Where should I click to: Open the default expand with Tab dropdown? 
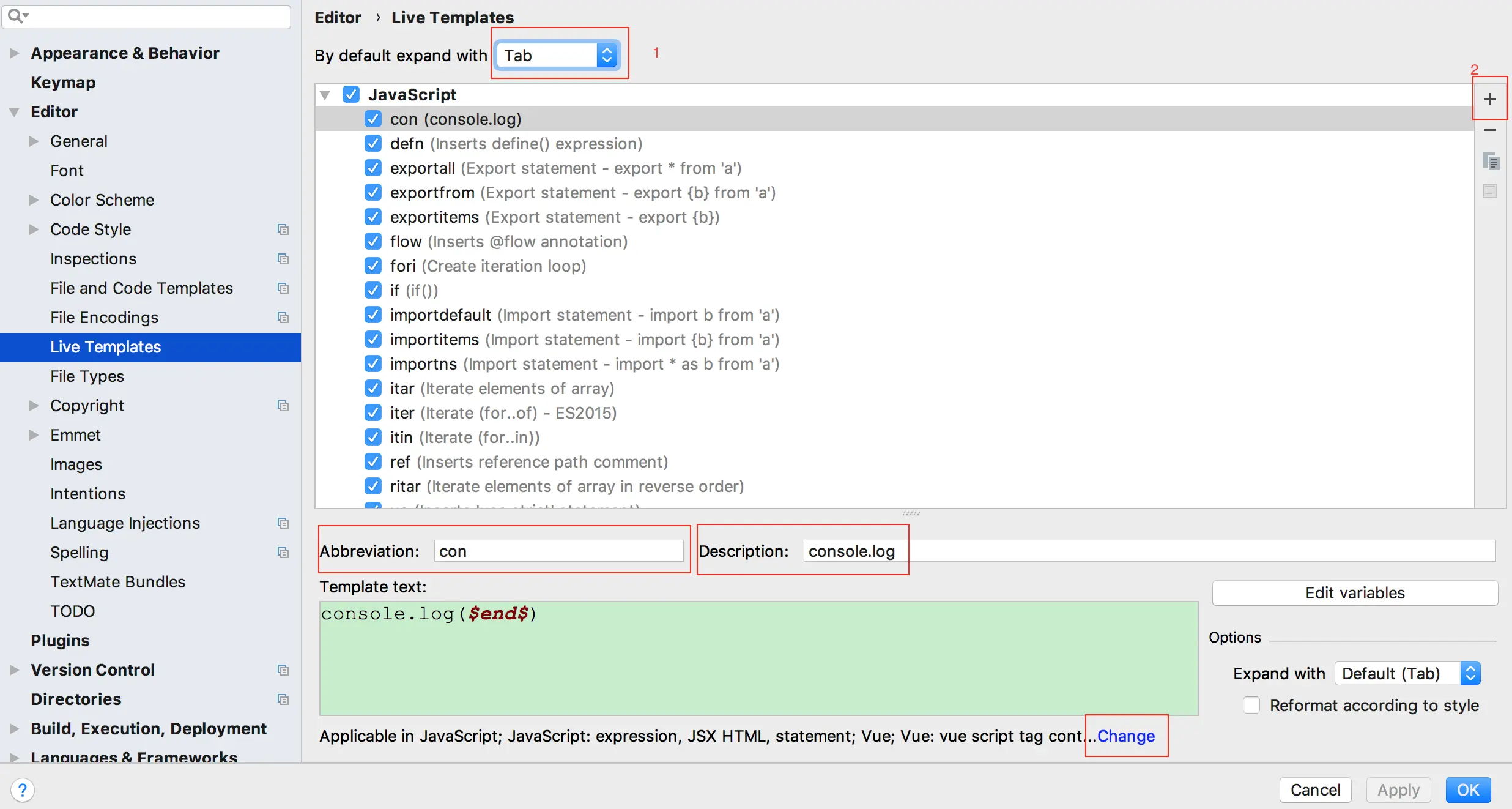click(x=558, y=55)
